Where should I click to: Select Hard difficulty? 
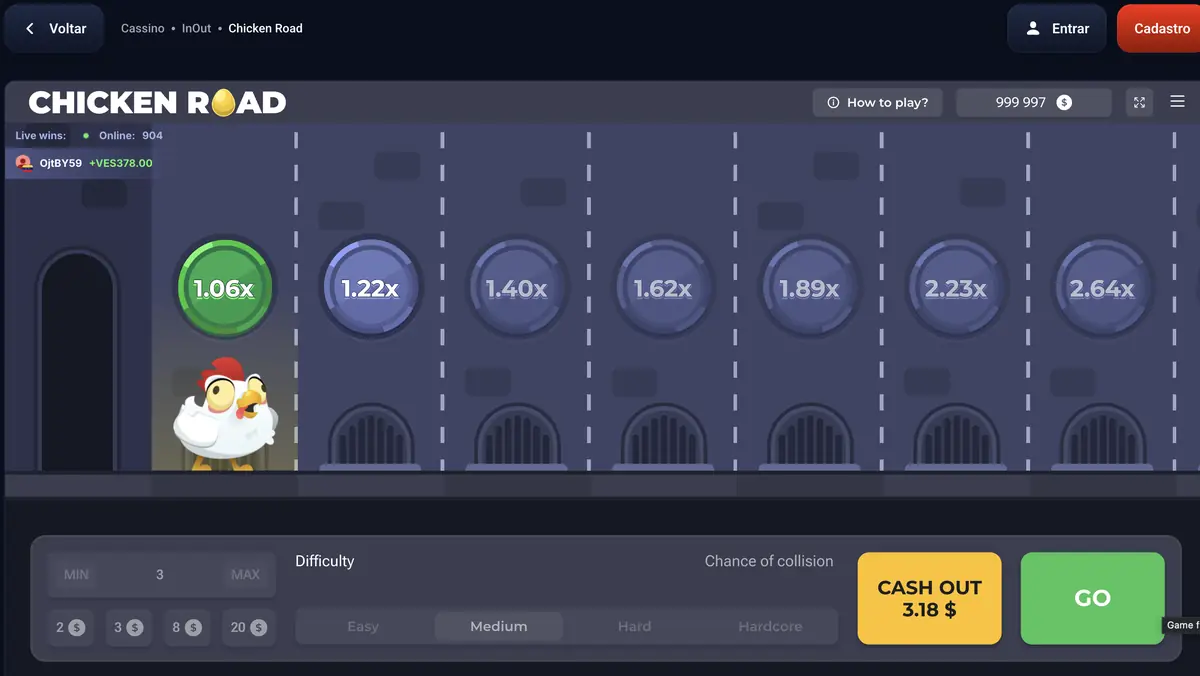click(x=634, y=626)
